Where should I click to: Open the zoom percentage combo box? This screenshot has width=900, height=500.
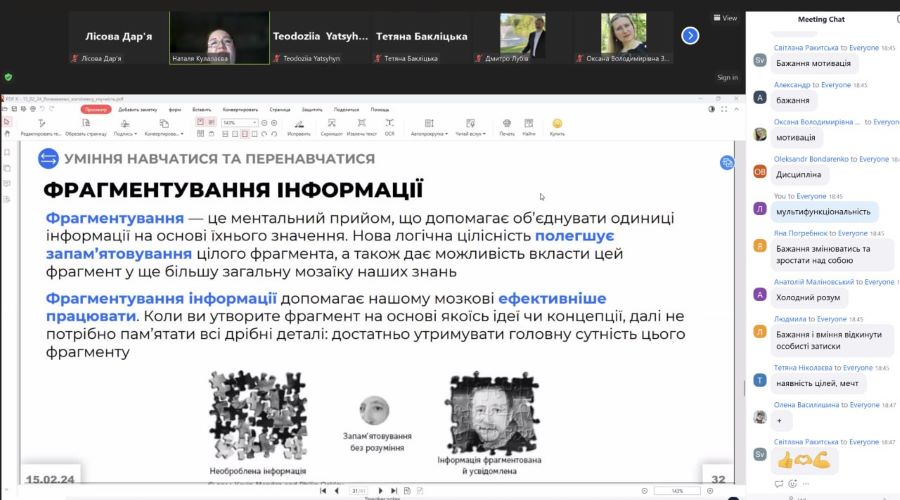(238, 122)
